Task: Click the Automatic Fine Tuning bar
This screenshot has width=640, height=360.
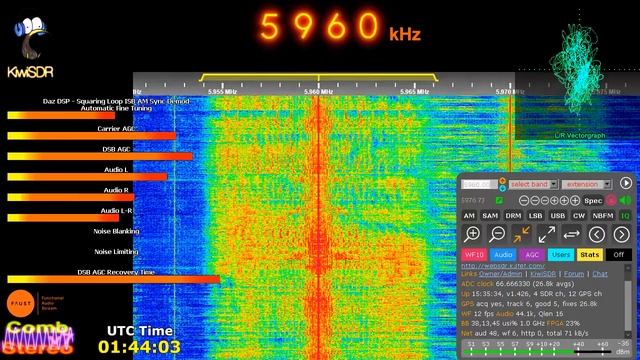Action: (x=61, y=116)
